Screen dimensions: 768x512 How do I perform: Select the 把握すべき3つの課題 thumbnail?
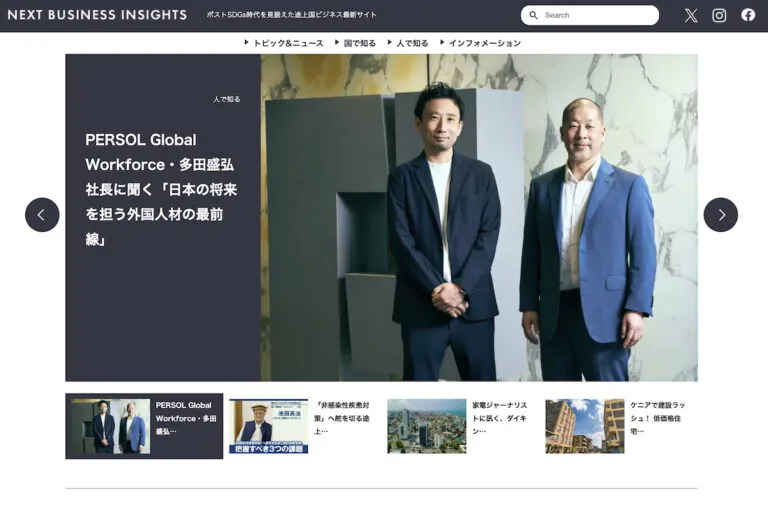coord(268,426)
